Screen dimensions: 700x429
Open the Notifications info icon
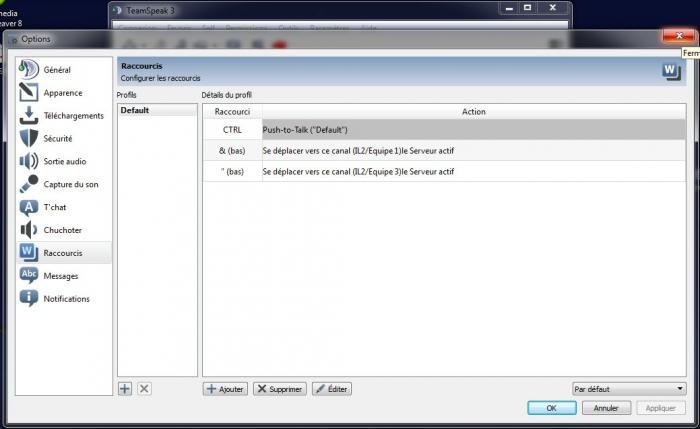[x=29, y=298]
